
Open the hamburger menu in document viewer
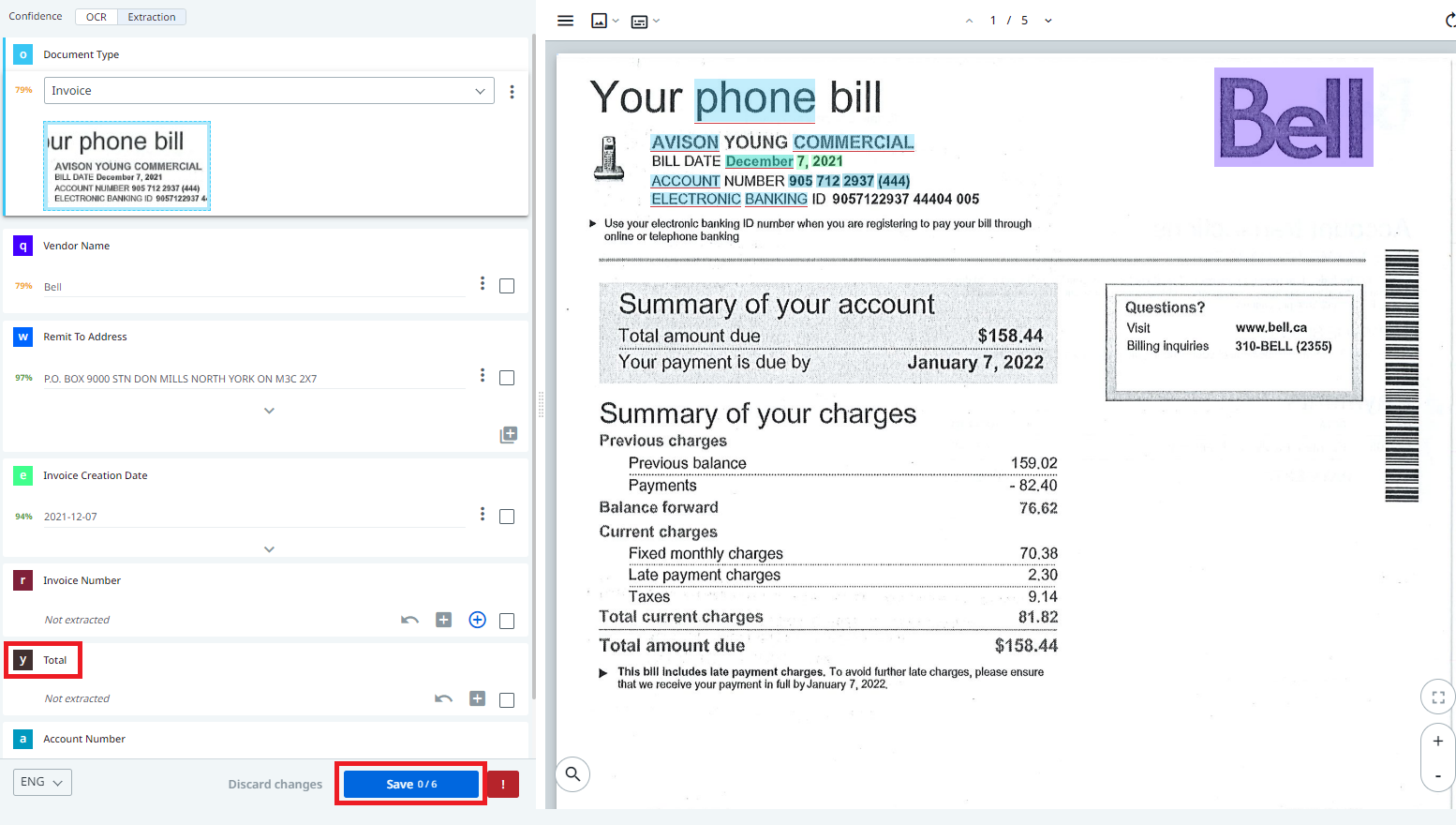pyautogui.click(x=565, y=21)
